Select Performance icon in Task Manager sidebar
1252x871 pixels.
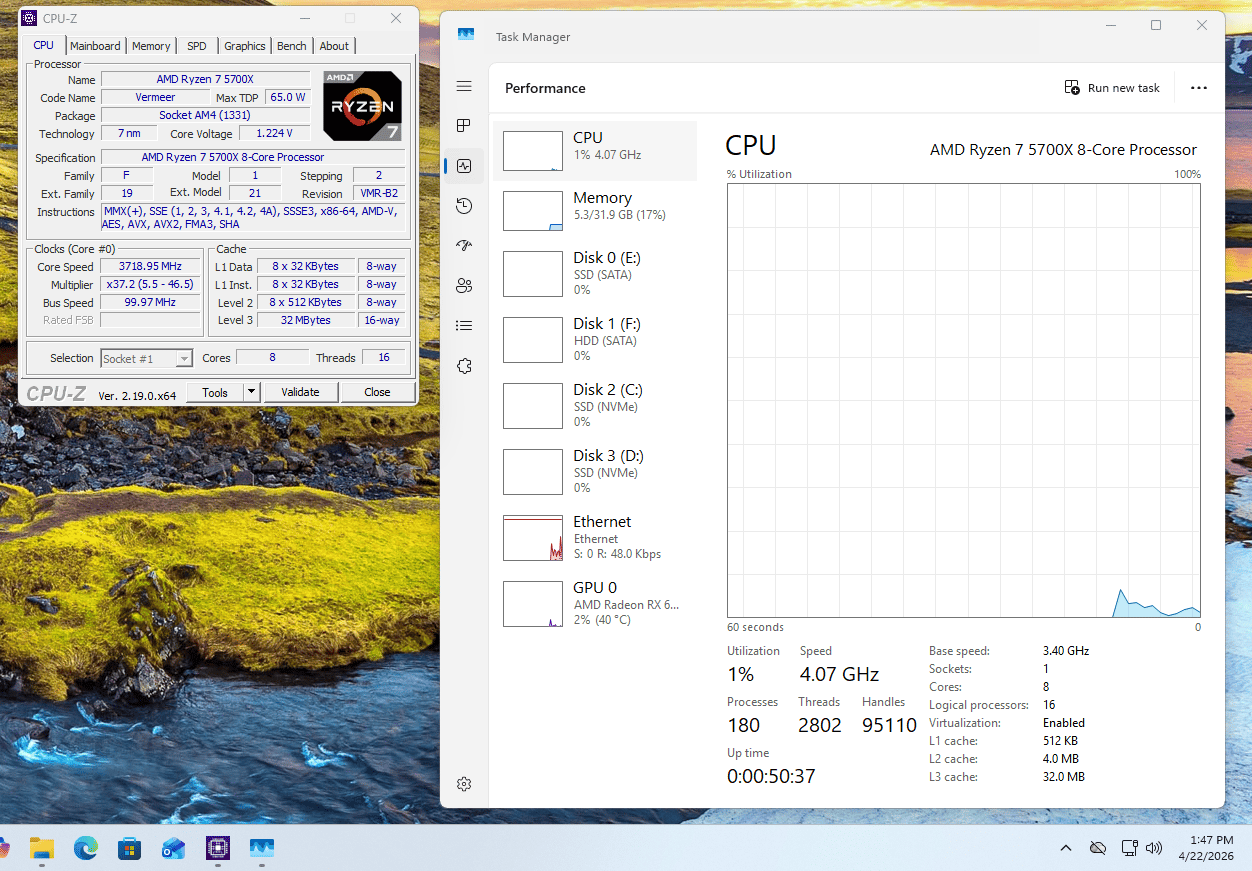click(x=464, y=166)
